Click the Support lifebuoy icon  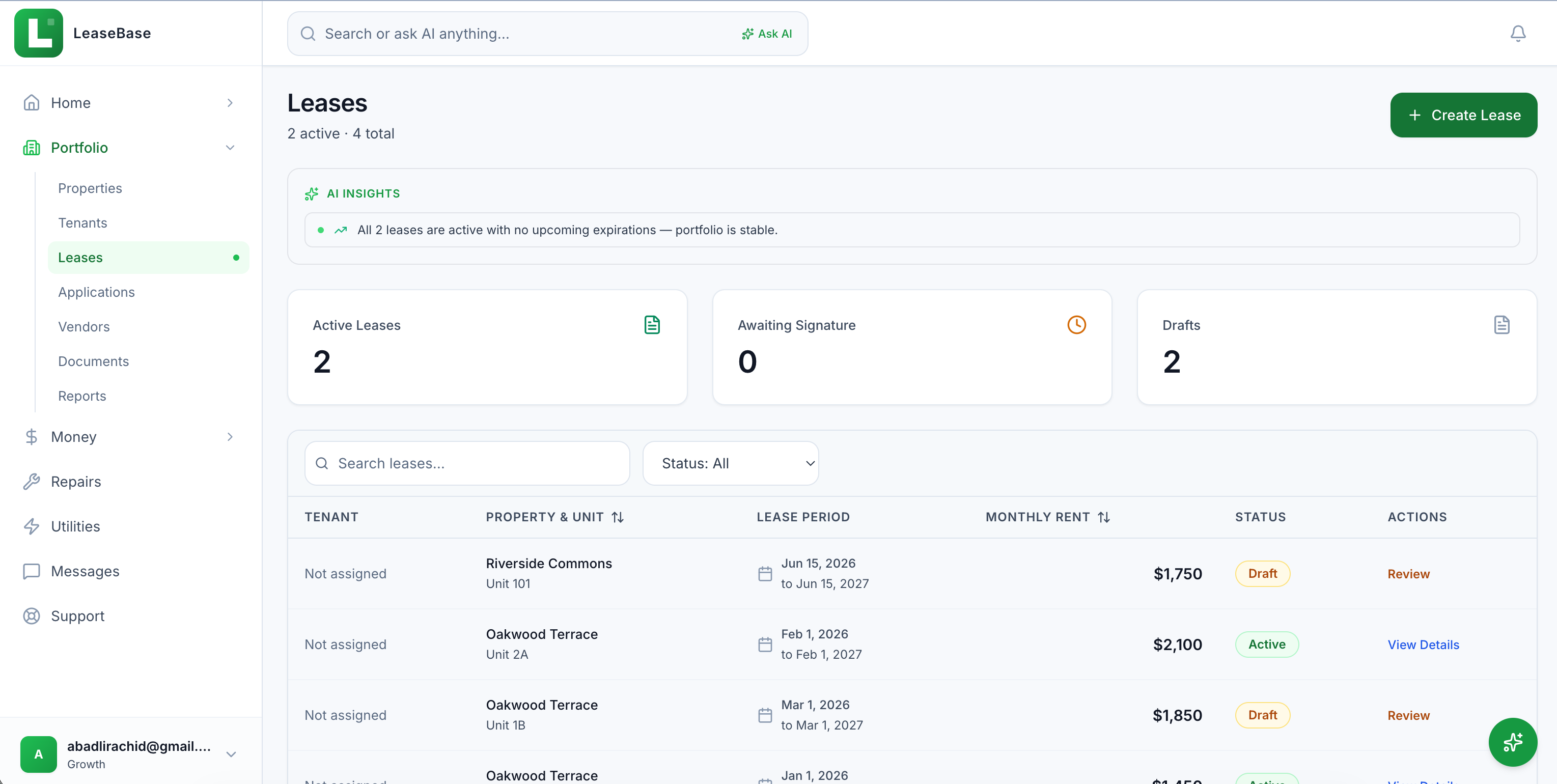point(32,615)
